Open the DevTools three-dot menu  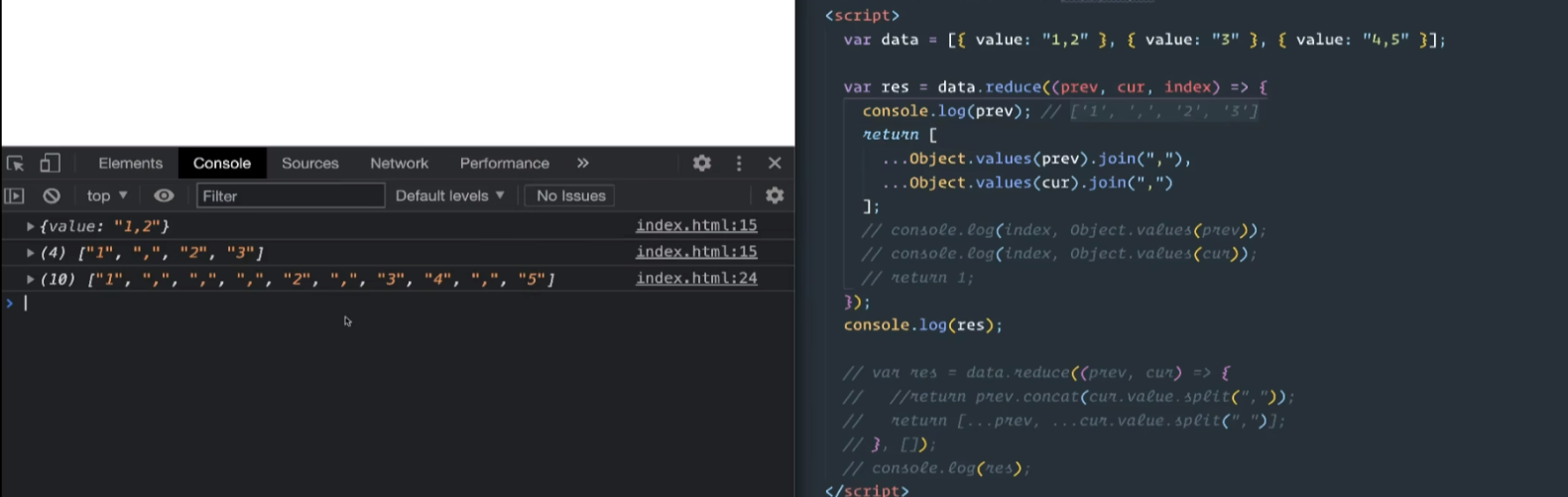click(x=739, y=164)
